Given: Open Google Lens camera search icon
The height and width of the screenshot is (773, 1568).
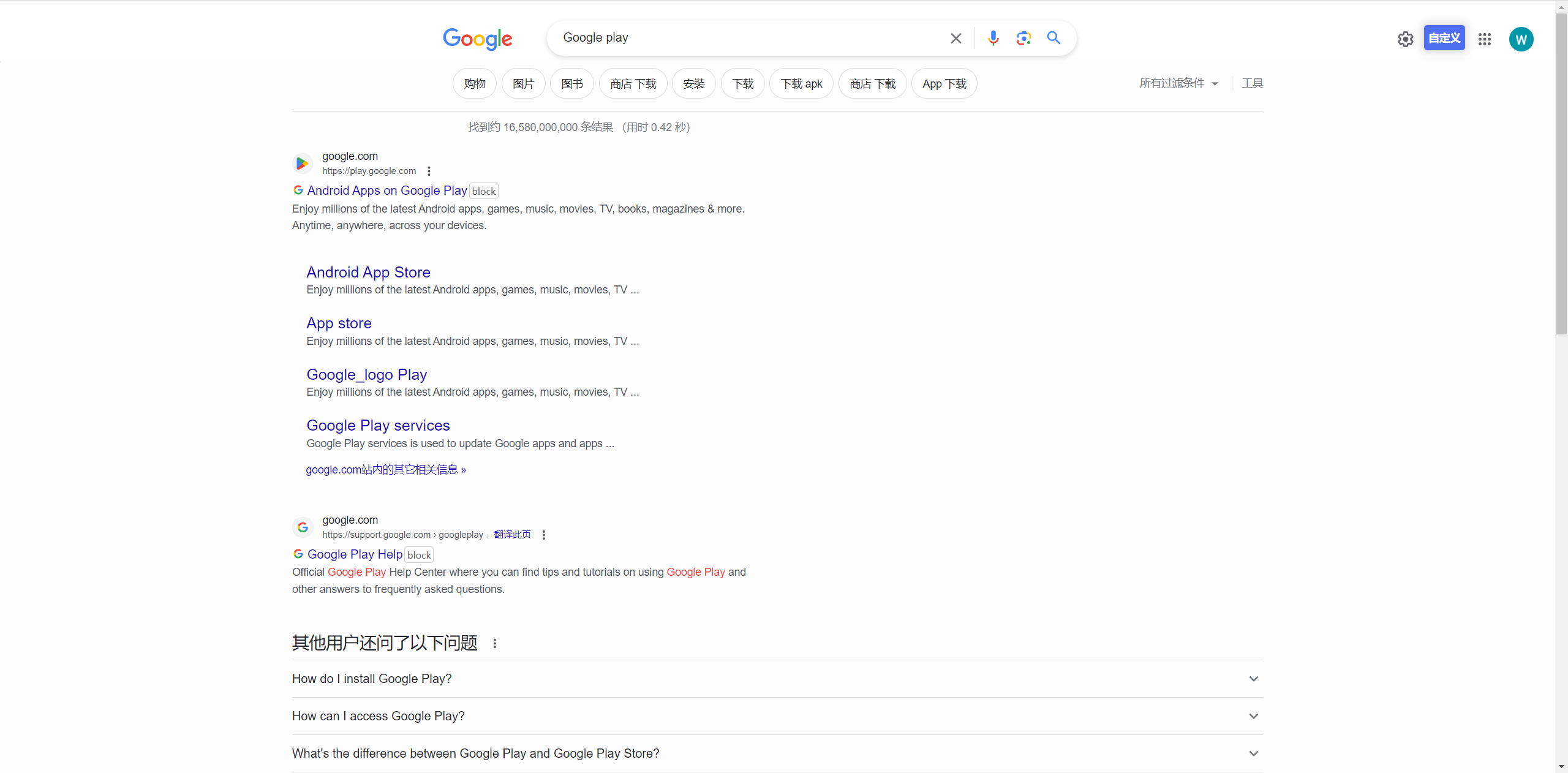Looking at the screenshot, I should click(x=1023, y=38).
